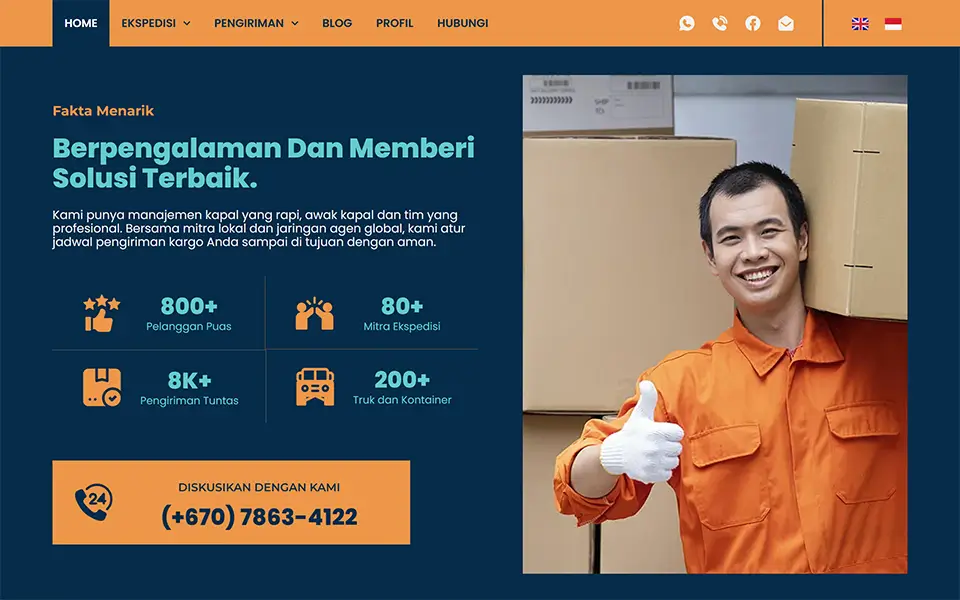Switch language with the UK flag
Screen dimensions: 960x600
click(x=860, y=24)
